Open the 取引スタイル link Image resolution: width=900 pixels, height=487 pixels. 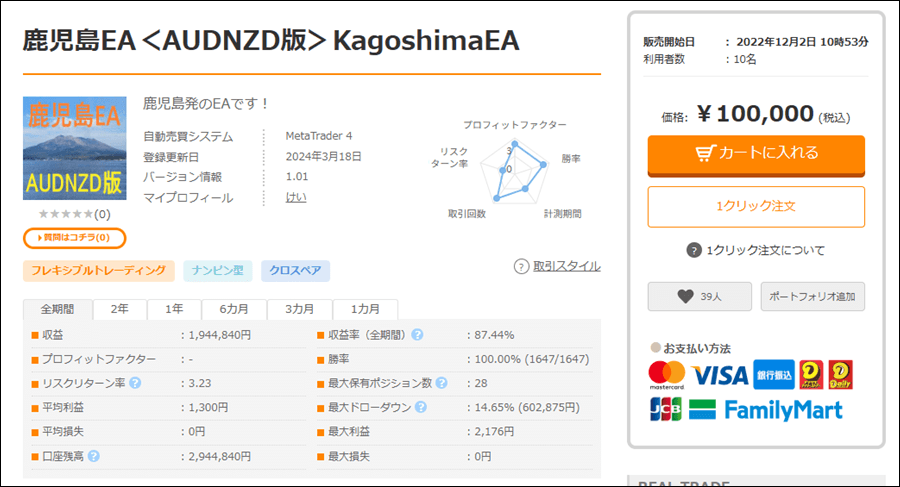click(x=567, y=266)
